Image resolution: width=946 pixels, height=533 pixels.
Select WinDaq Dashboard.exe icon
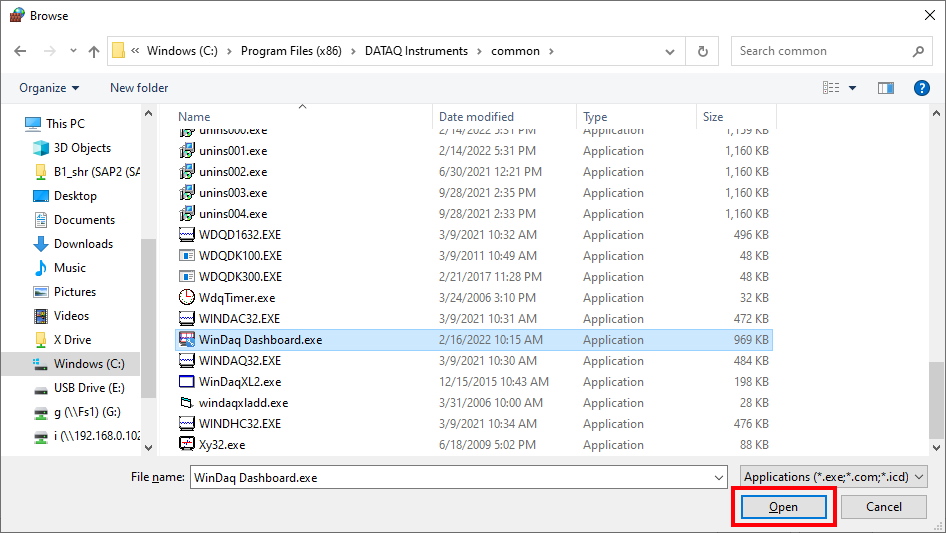(187, 340)
